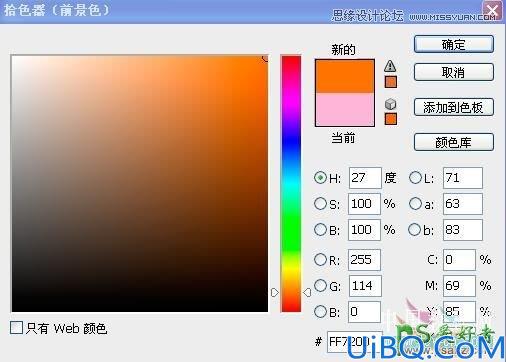Image resolution: width=506 pixels, height=362 pixels.
Task: Click the b field showing 83
Action: 463,230
